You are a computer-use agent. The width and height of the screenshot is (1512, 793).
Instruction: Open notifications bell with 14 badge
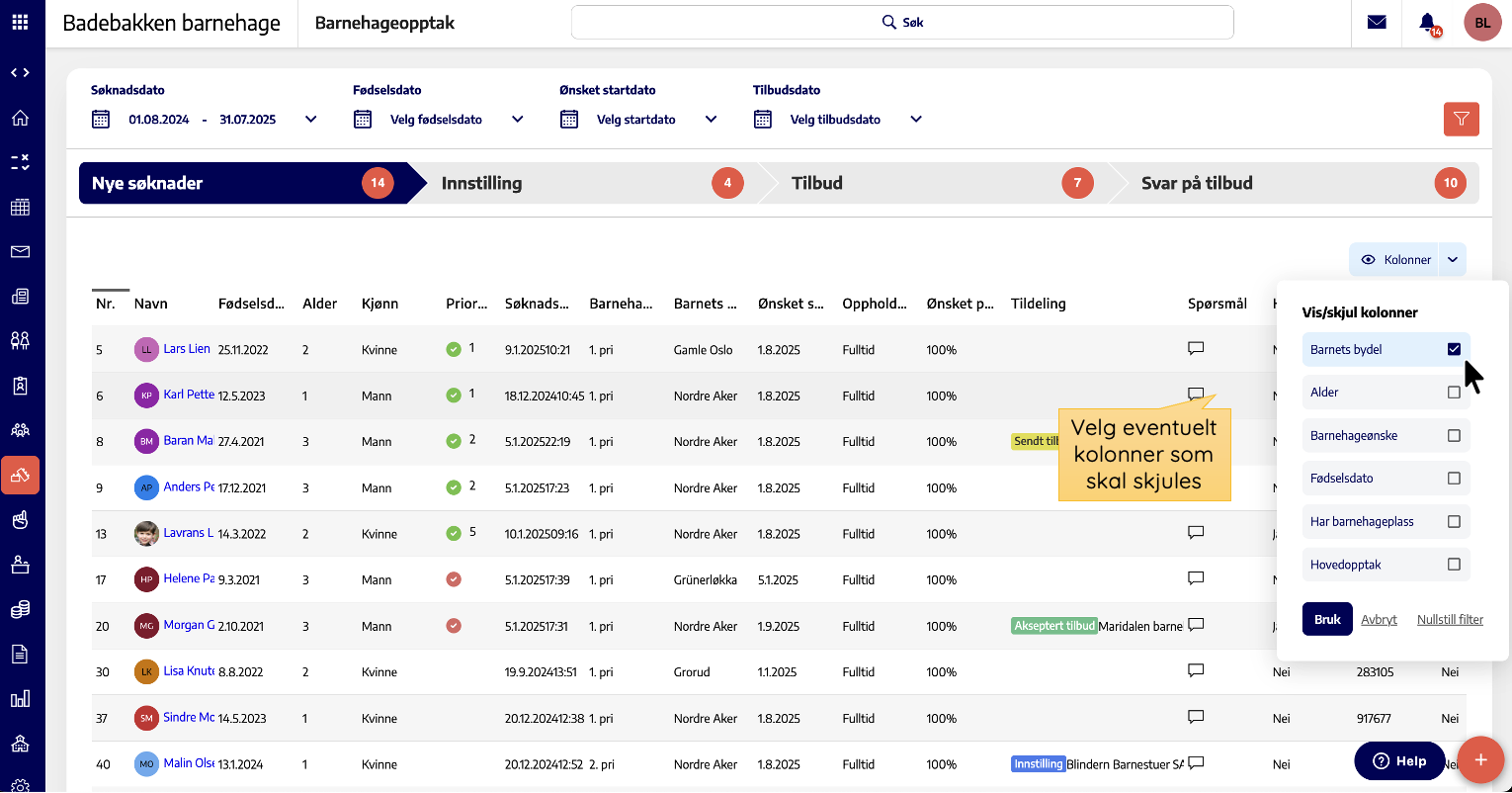pos(1427,23)
